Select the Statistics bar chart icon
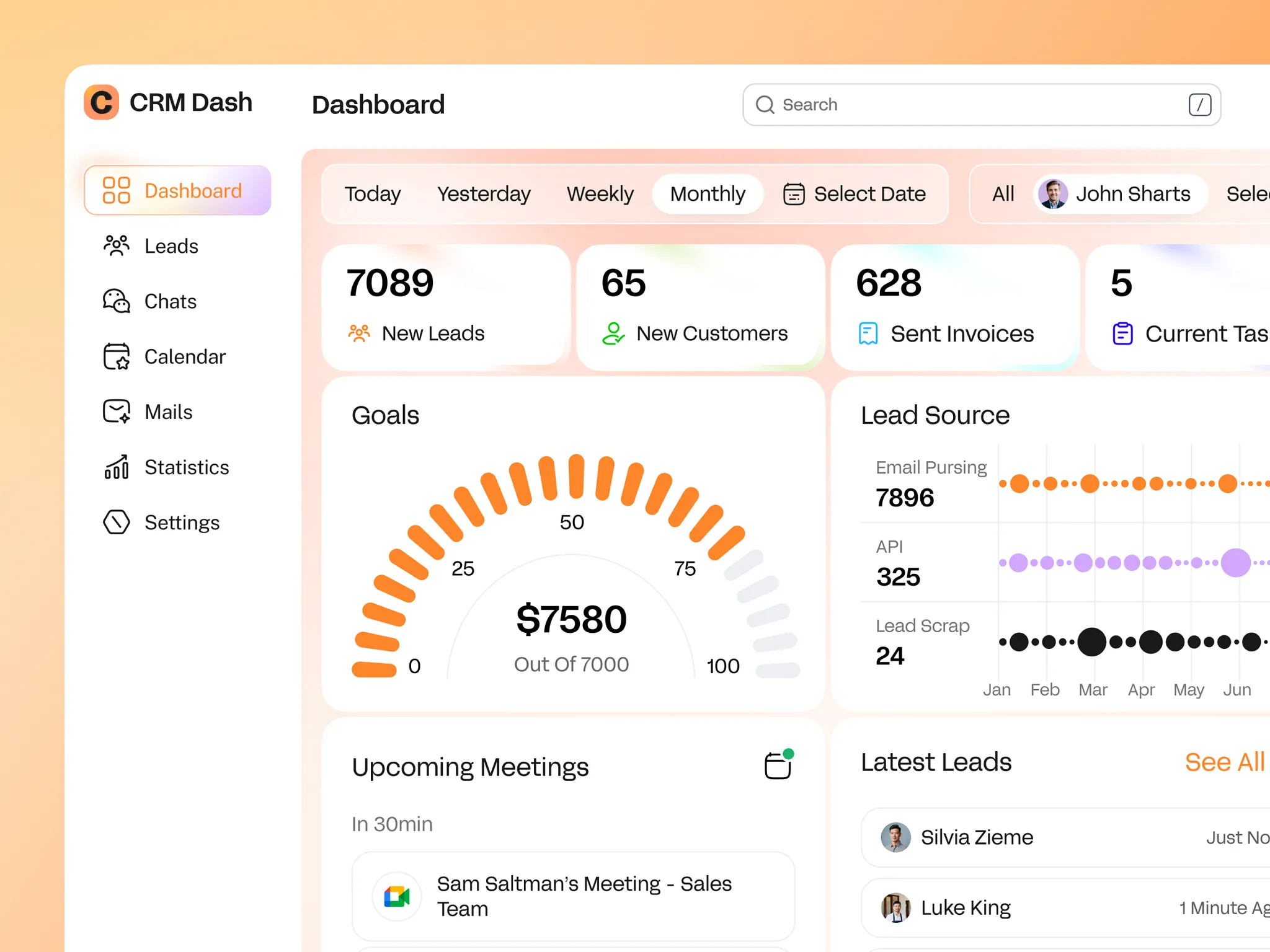This screenshot has height=952, width=1270. pos(117,467)
